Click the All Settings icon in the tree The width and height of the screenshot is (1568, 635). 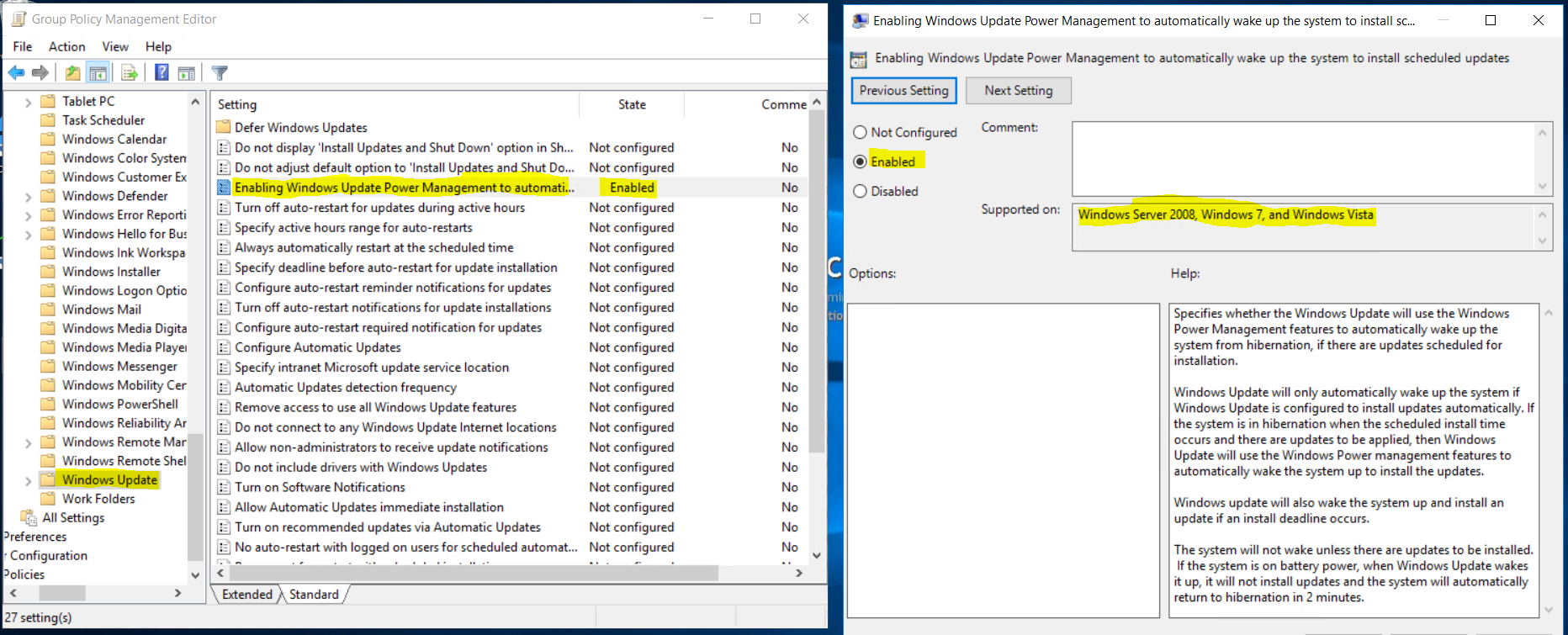pos(29,517)
